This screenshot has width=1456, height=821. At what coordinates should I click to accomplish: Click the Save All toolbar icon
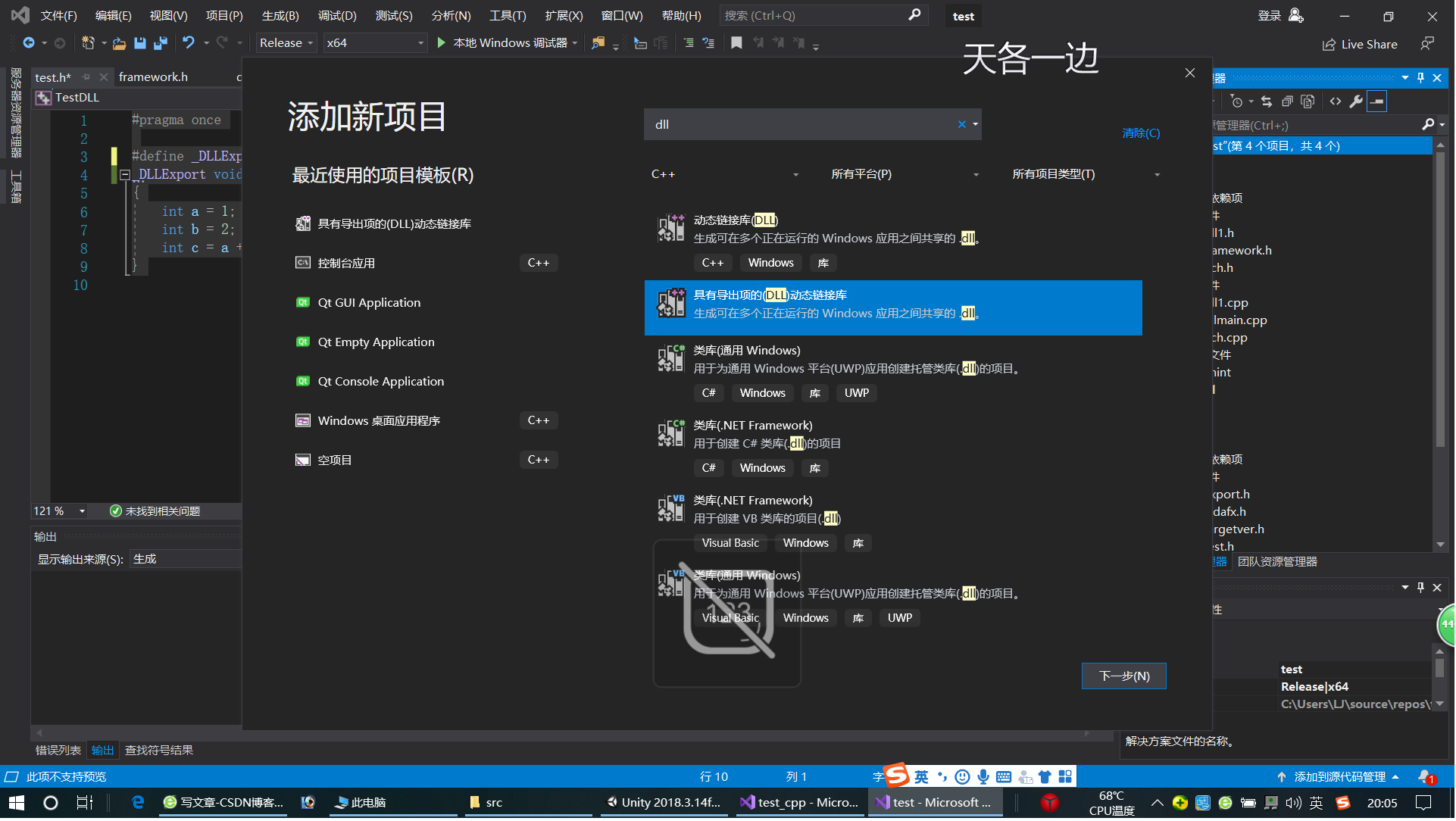(x=161, y=43)
